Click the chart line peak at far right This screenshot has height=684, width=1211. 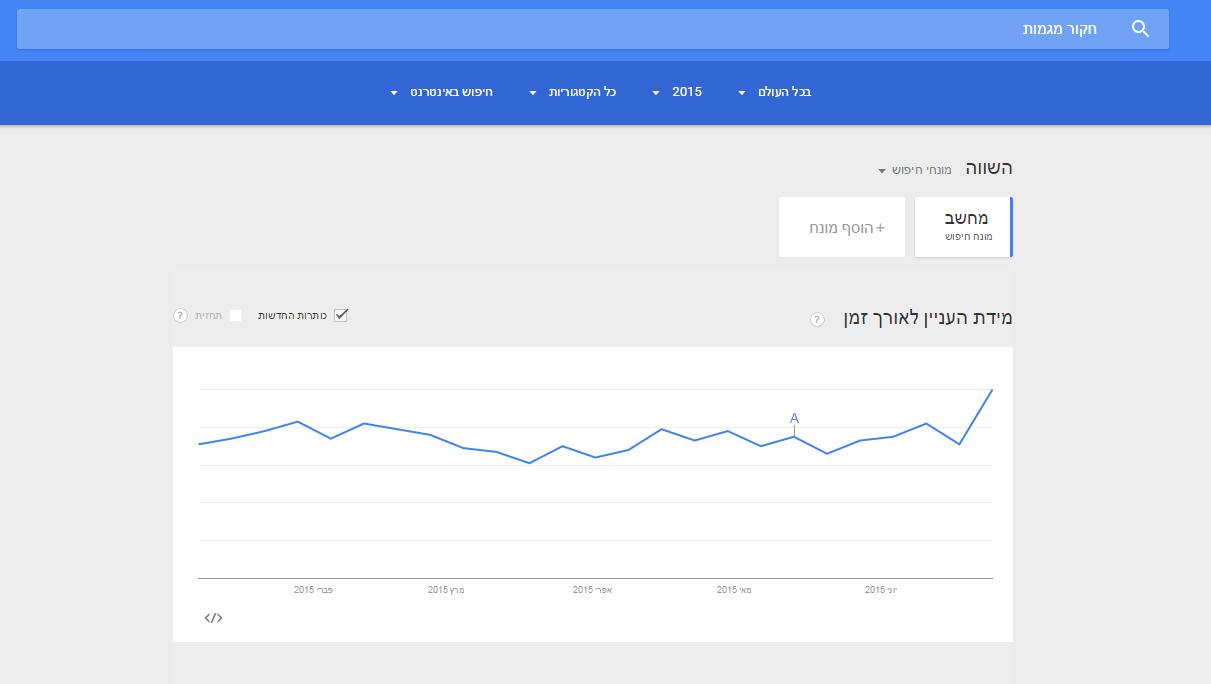point(991,390)
